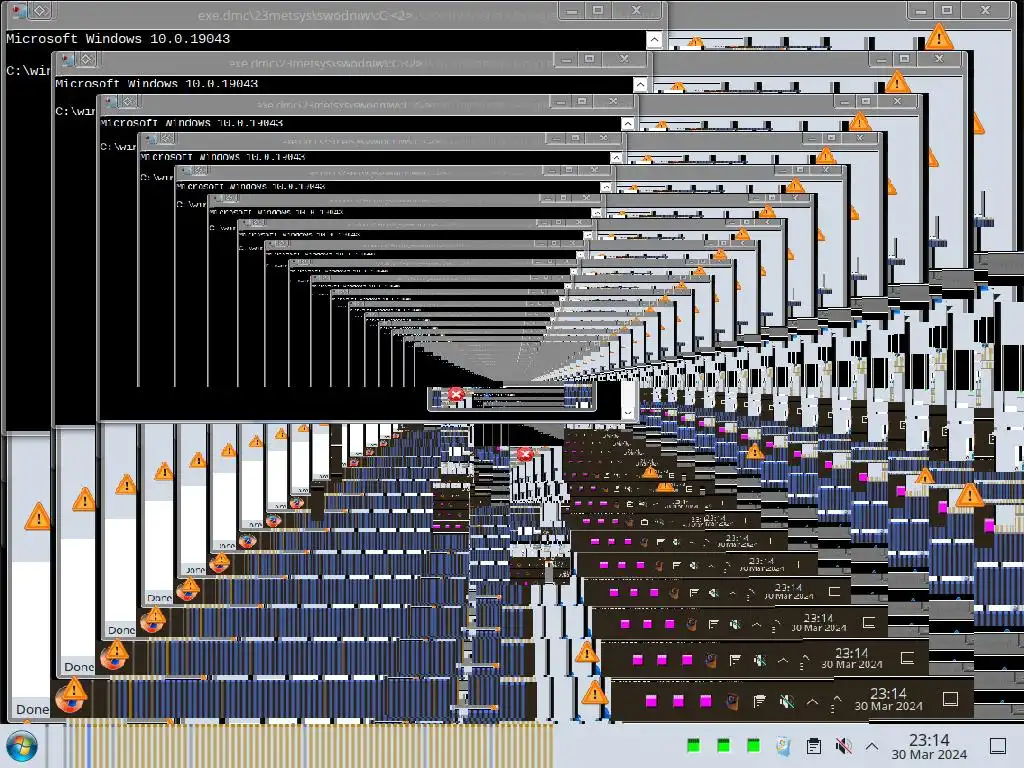Open the Start menu orb

(x=21, y=746)
